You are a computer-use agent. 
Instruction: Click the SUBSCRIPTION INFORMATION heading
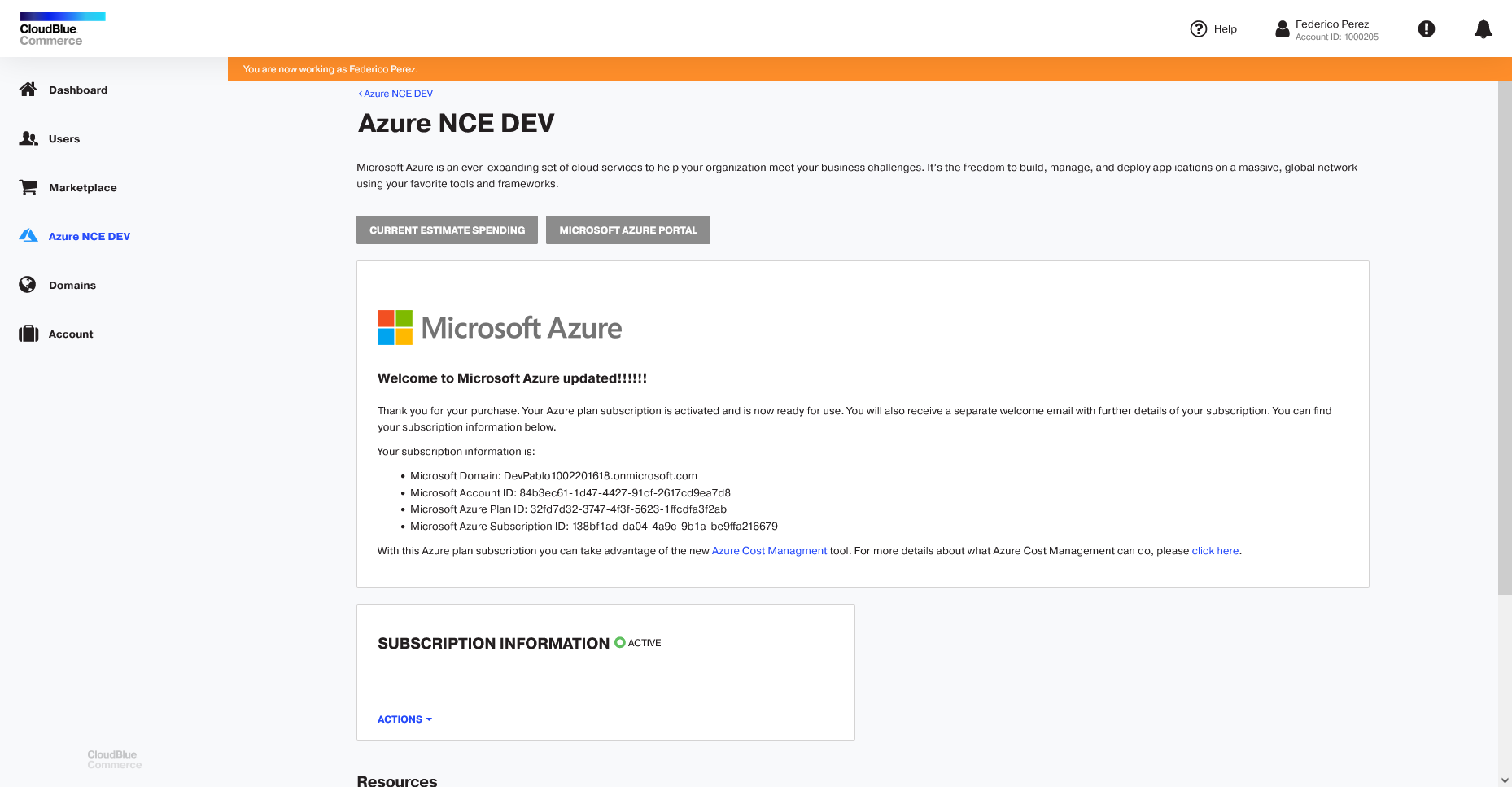coord(493,643)
